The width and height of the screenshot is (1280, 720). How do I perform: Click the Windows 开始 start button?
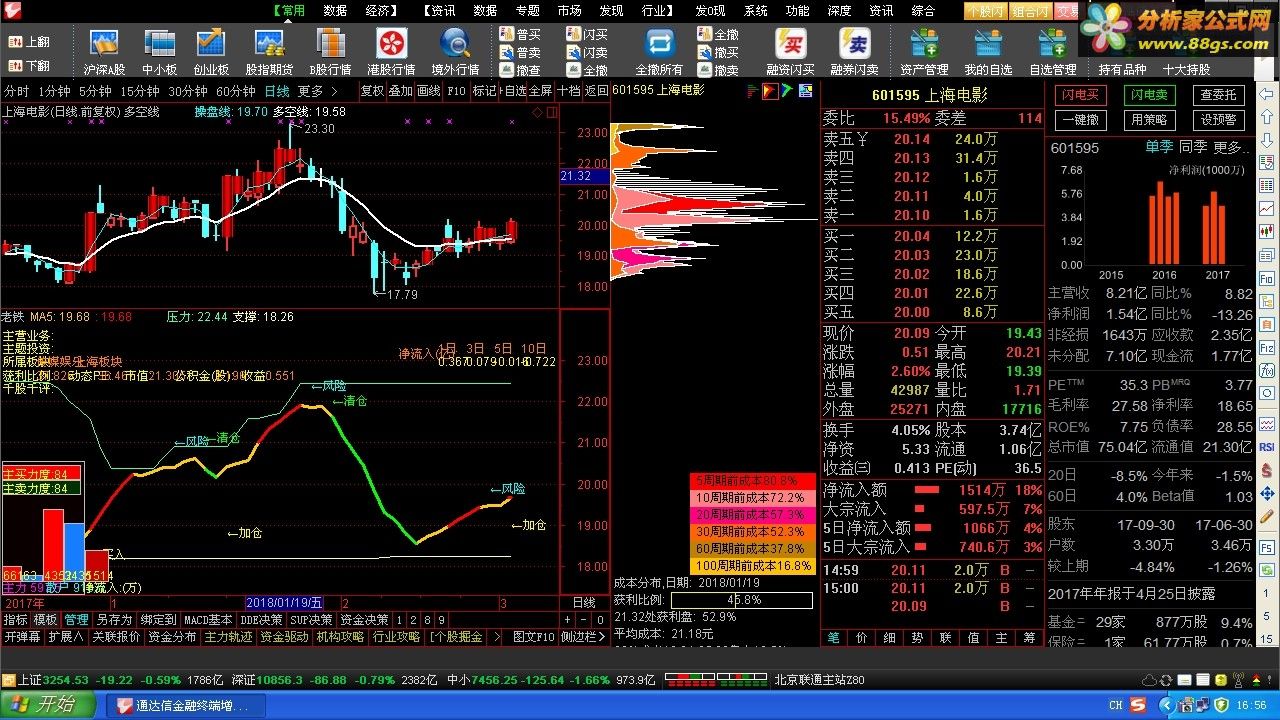[45, 705]
